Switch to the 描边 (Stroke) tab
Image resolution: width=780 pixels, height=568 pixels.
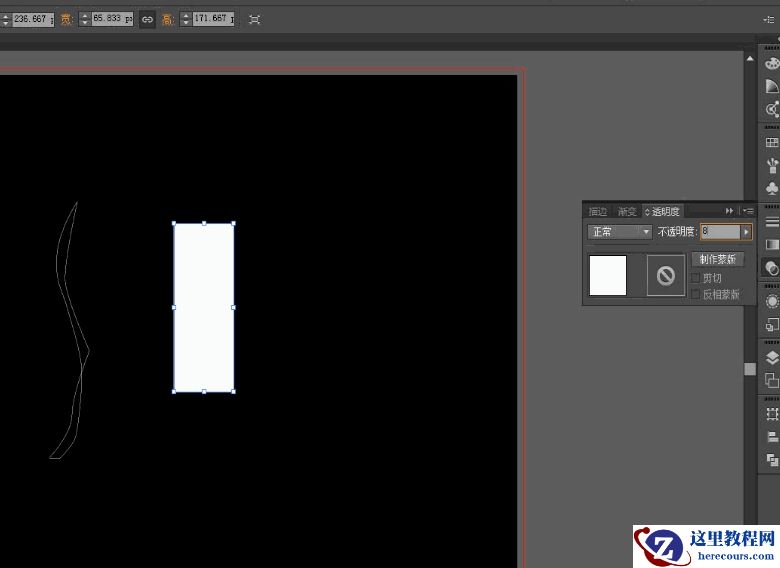pyautogui.click(x=597, y=211)
